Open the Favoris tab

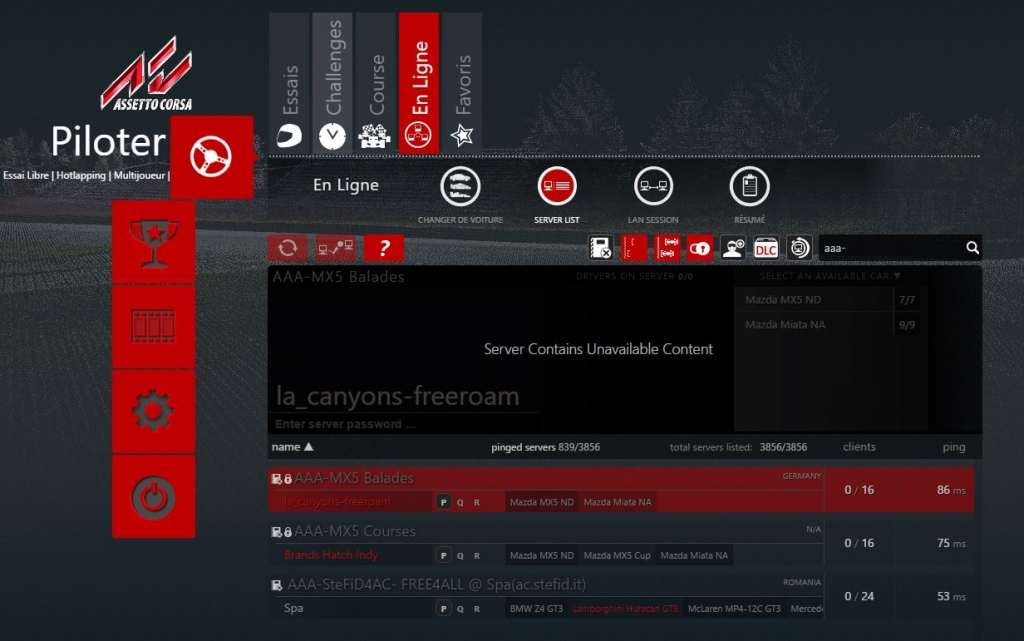[x=462, y=84]
